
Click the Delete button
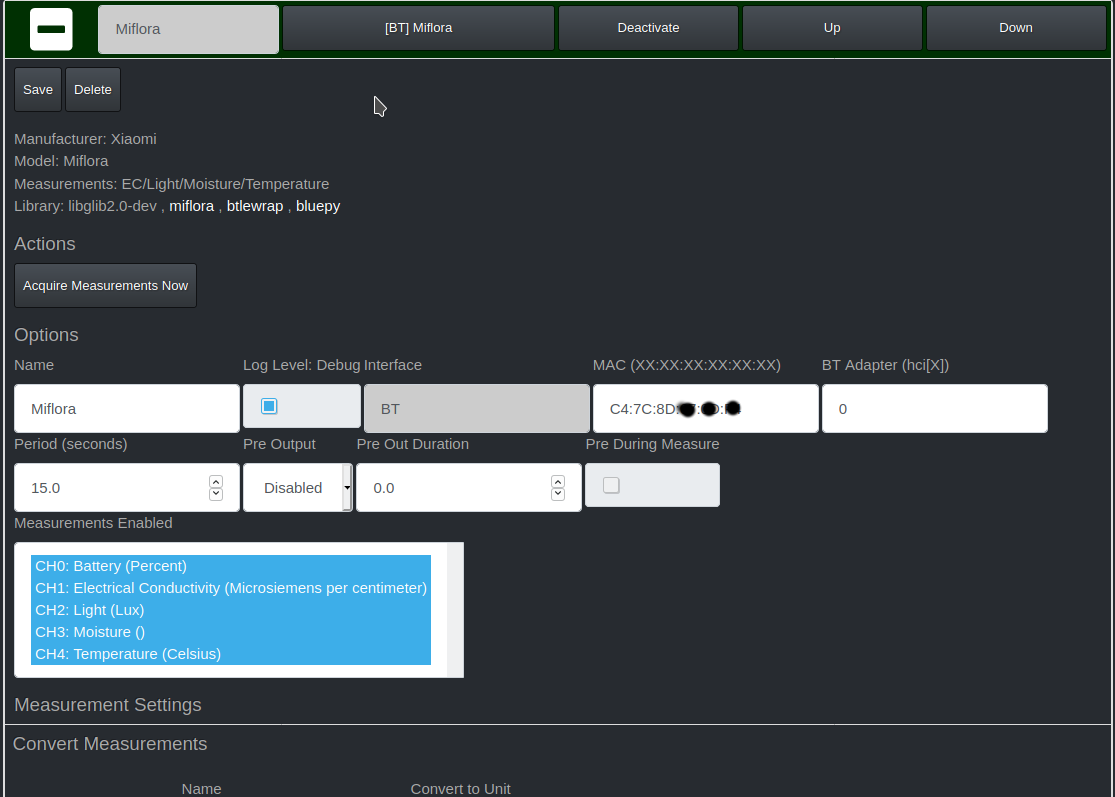point(92,89)
